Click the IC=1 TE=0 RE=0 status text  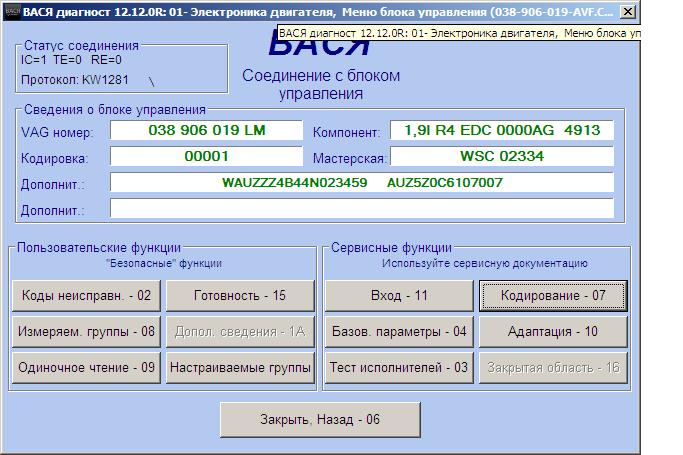point(71,60)
